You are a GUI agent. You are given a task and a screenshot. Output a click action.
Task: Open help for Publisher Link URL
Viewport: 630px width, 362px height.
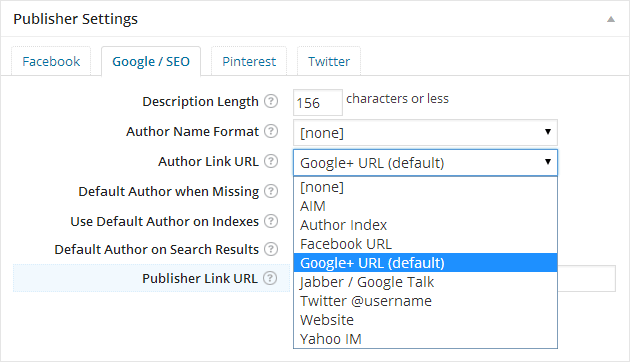tap(270, 278)
